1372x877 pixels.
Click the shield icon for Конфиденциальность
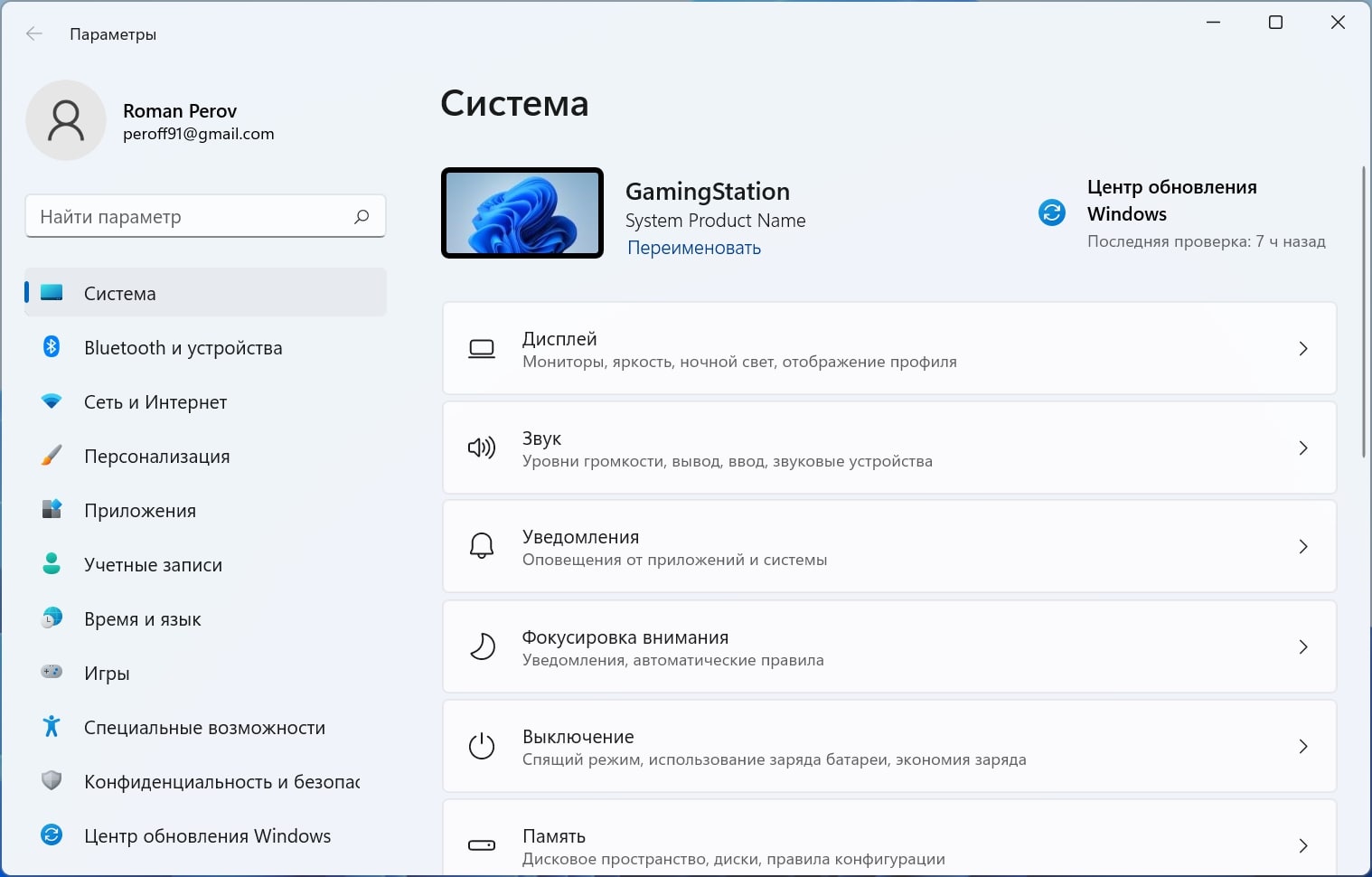(52, 780)
